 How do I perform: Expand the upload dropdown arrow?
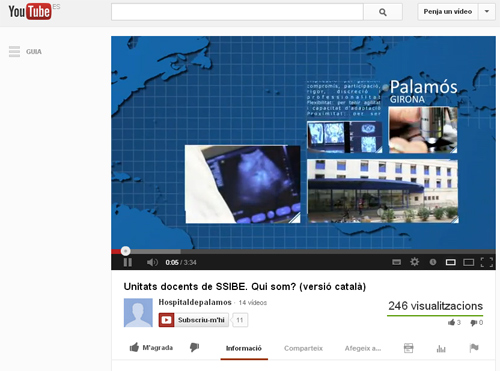[x=487, y=12]
